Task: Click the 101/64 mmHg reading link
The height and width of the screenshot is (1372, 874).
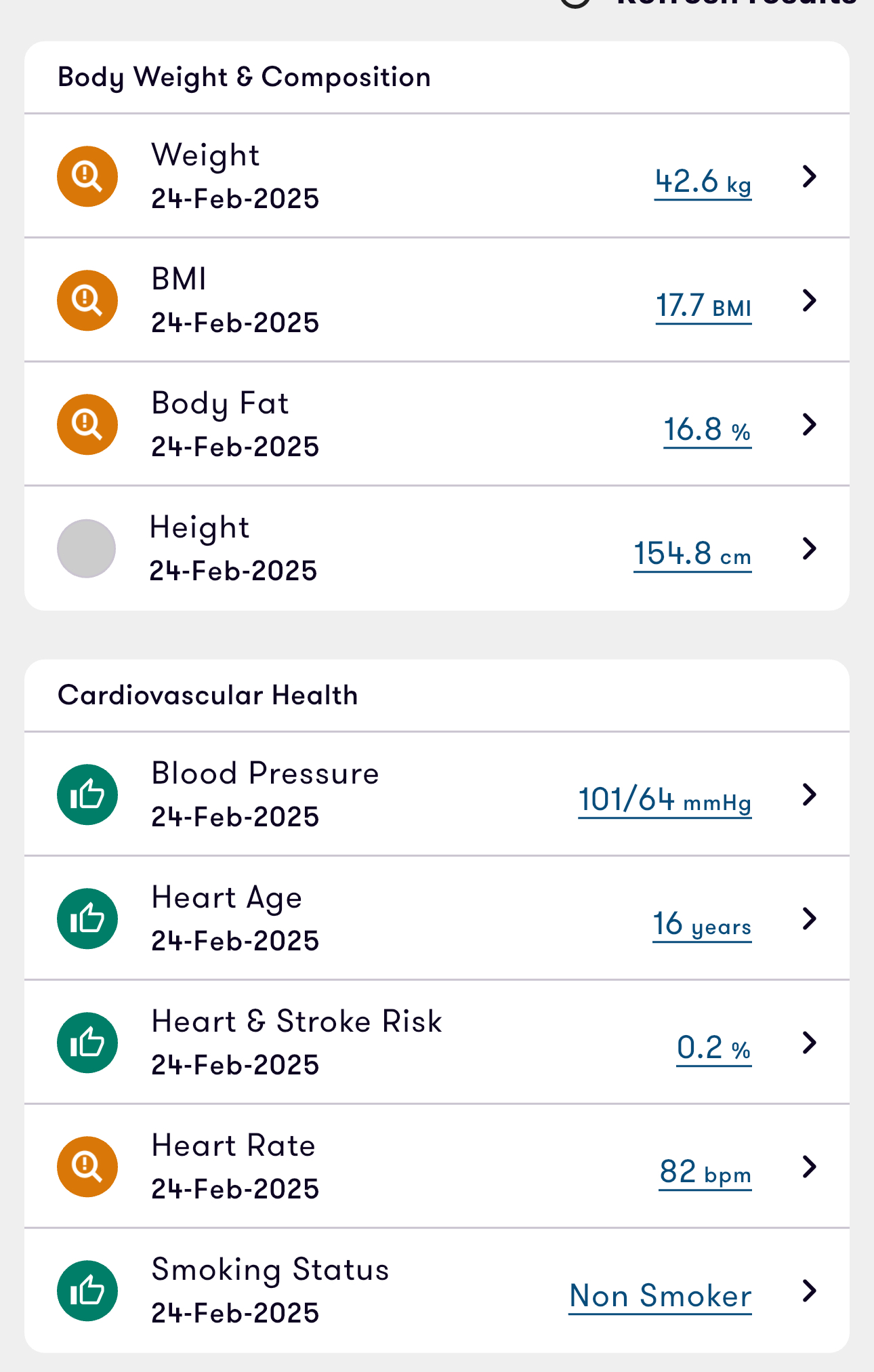Action: pyautogui.click(x=665, y=801)
